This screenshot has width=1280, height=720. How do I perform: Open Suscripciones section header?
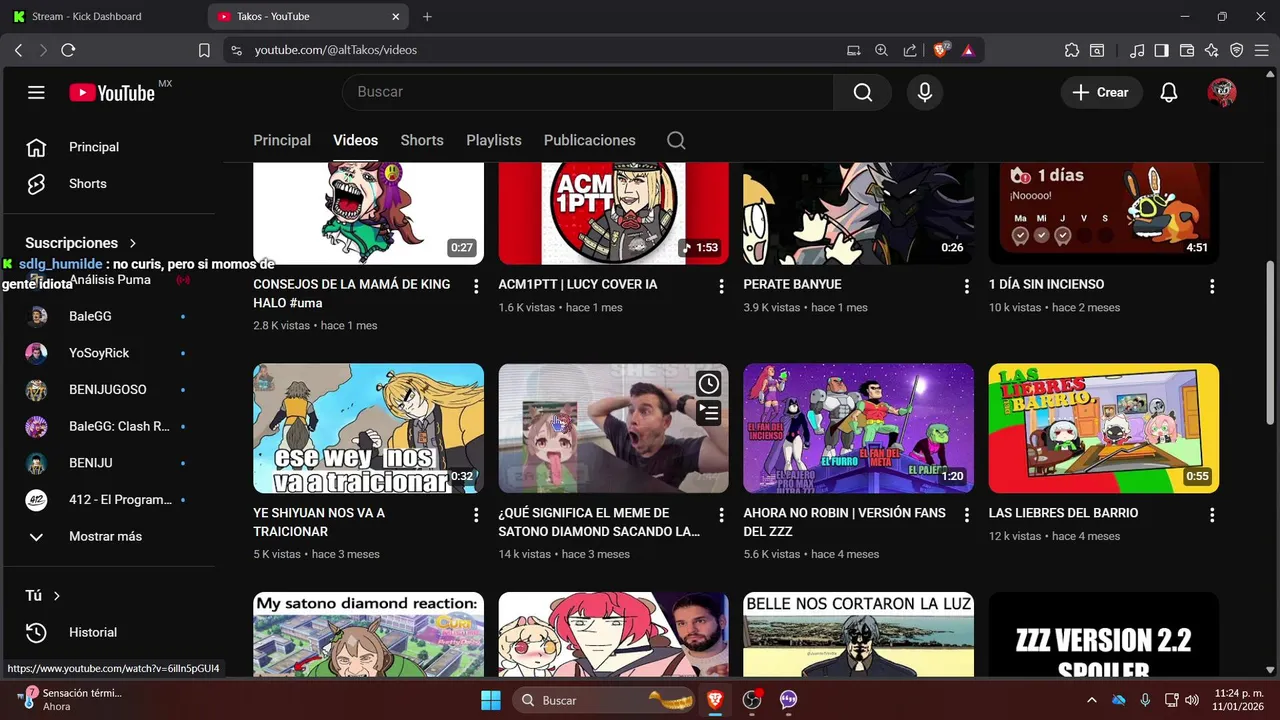click(82, 243)
